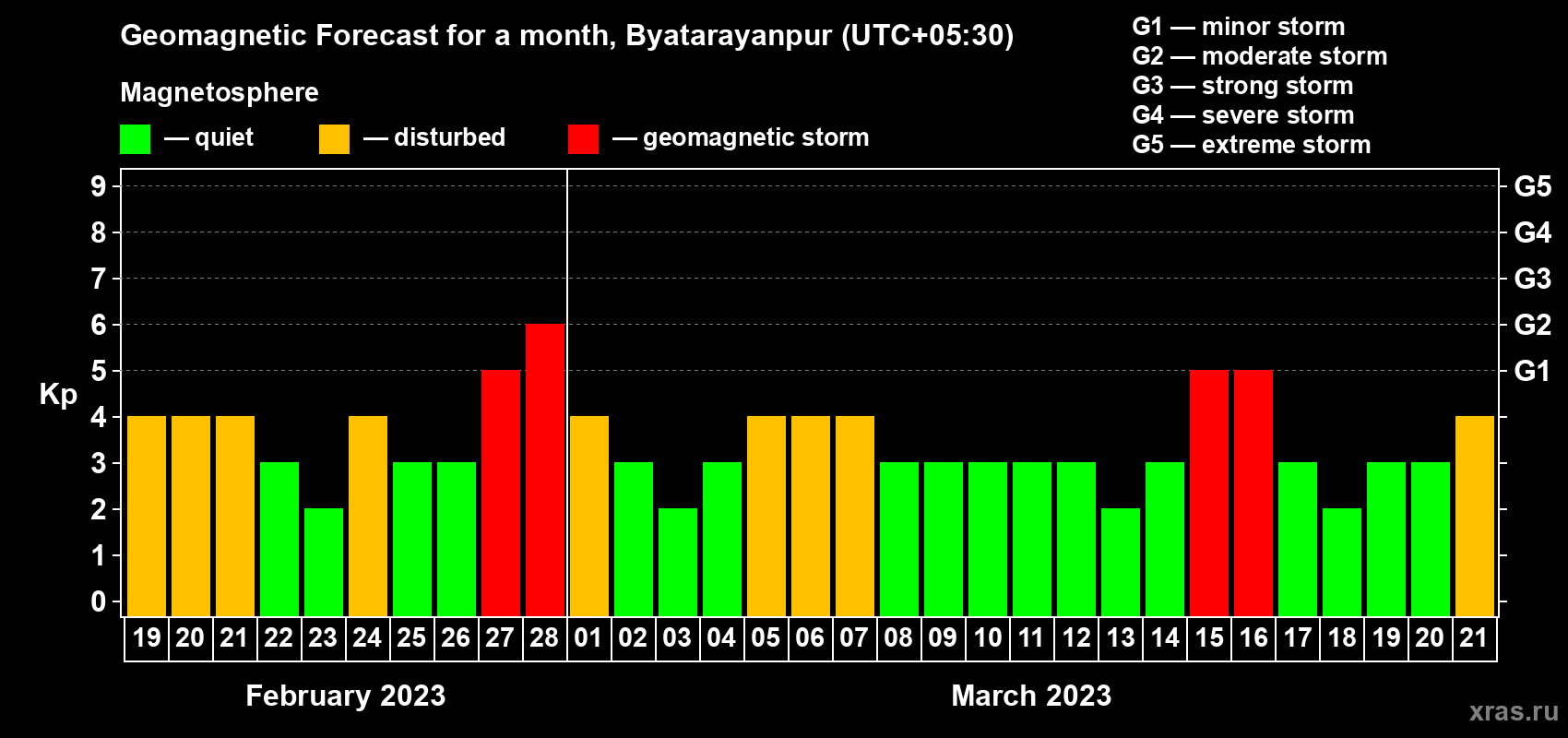Click the date label 17 in March

point(1298,638)
